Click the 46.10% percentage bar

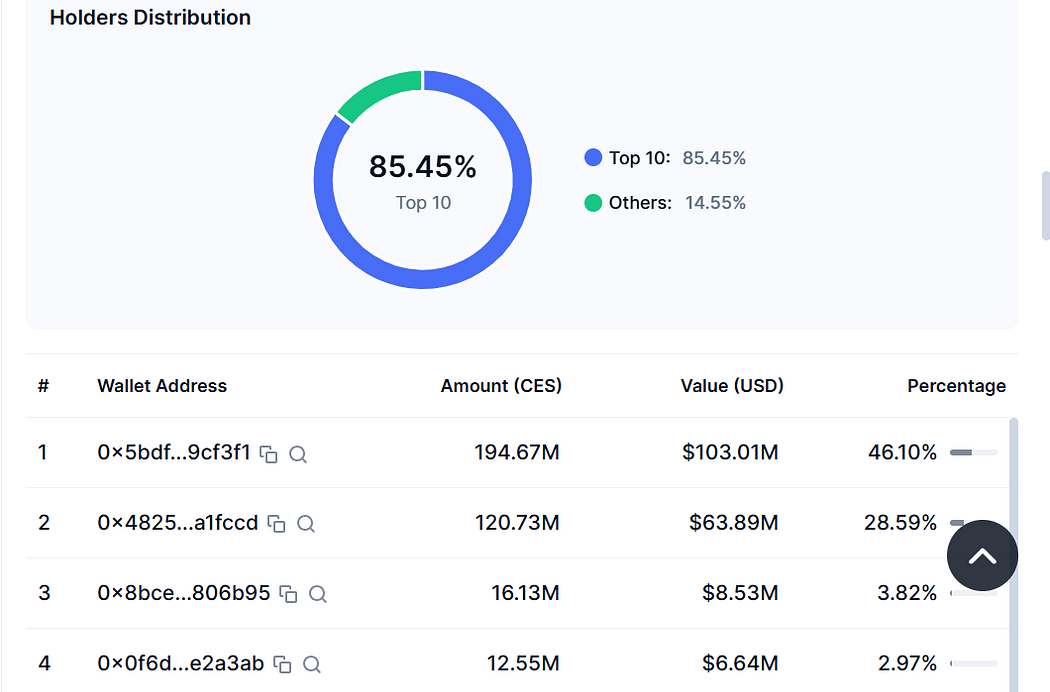[974, 453]
